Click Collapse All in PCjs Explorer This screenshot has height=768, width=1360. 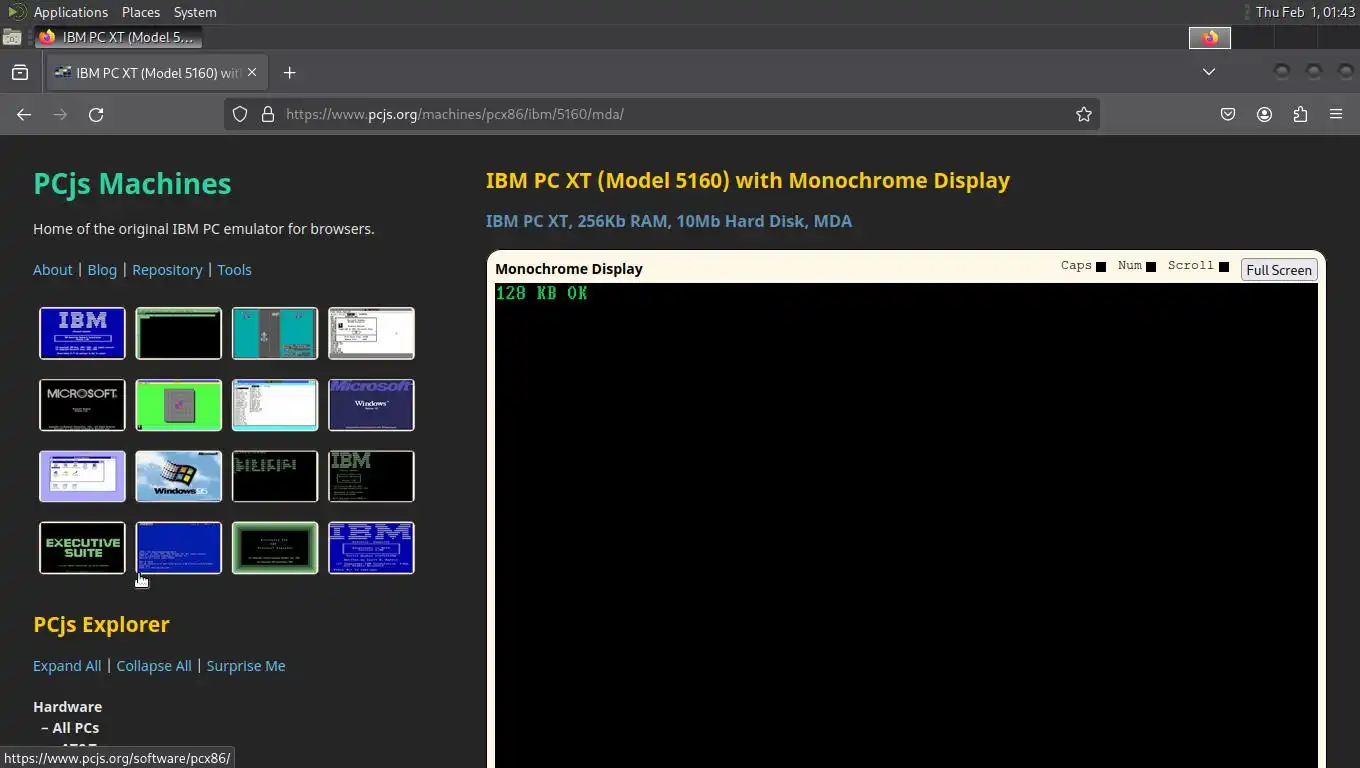154,666
